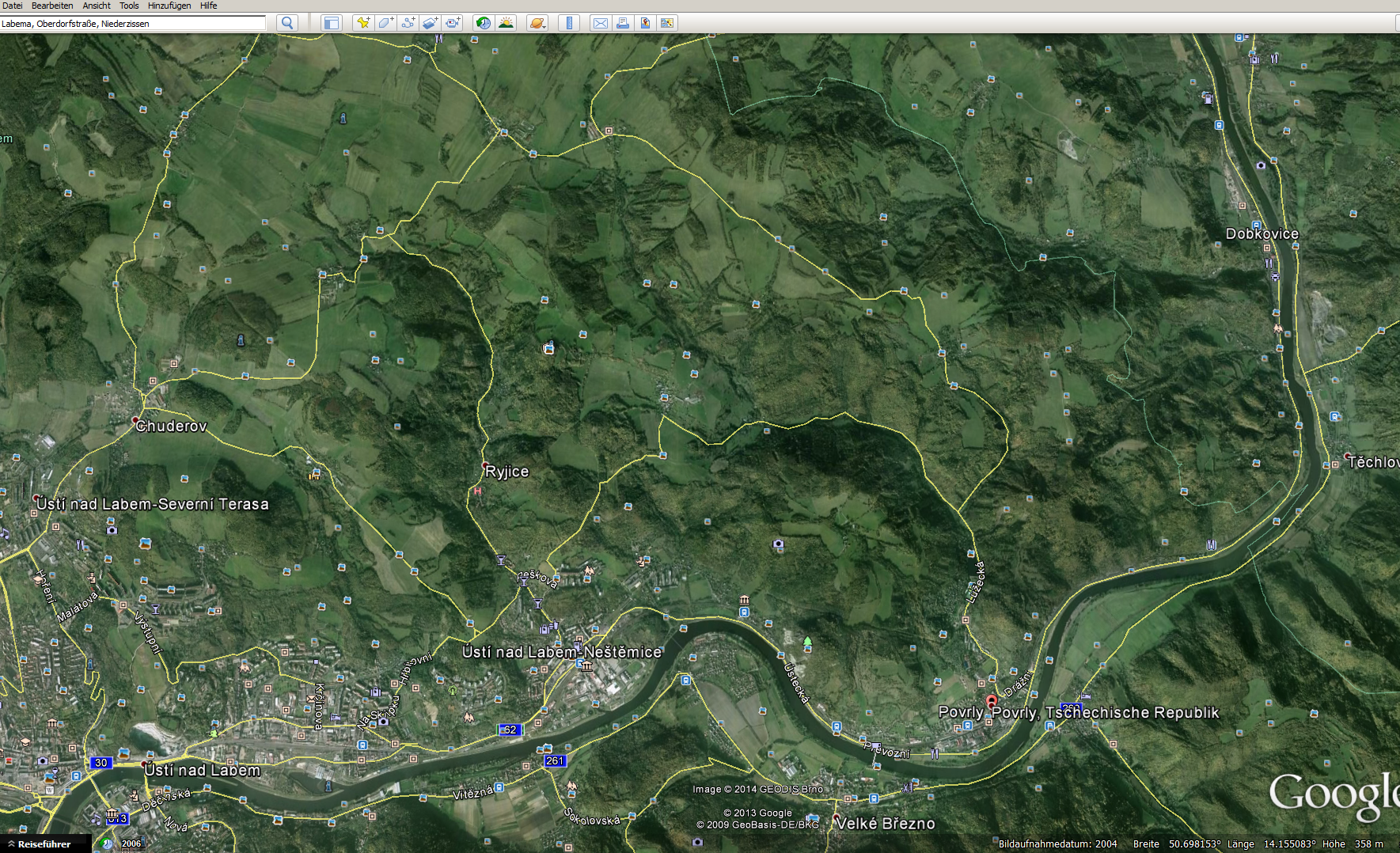
Task: Click the Breite 50.698153° latitude readout
Action: pyautogui.click(x=1177, y=844)
